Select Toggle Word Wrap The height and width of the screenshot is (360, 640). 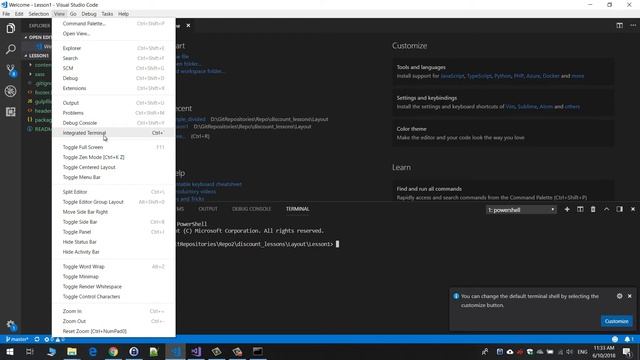point(113,267)
